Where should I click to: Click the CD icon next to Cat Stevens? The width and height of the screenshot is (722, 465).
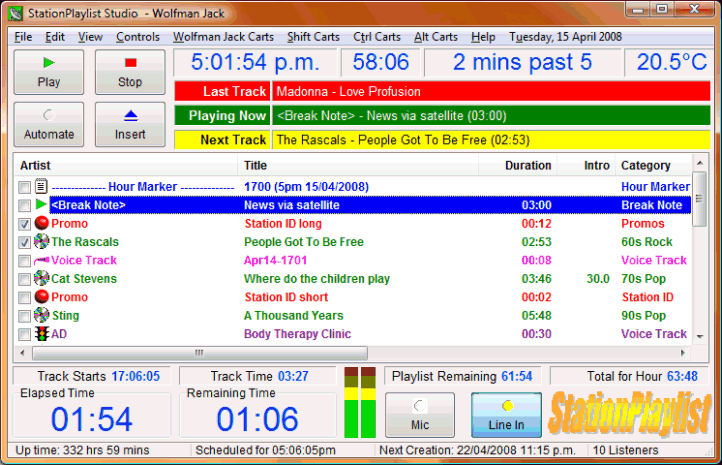41,278
